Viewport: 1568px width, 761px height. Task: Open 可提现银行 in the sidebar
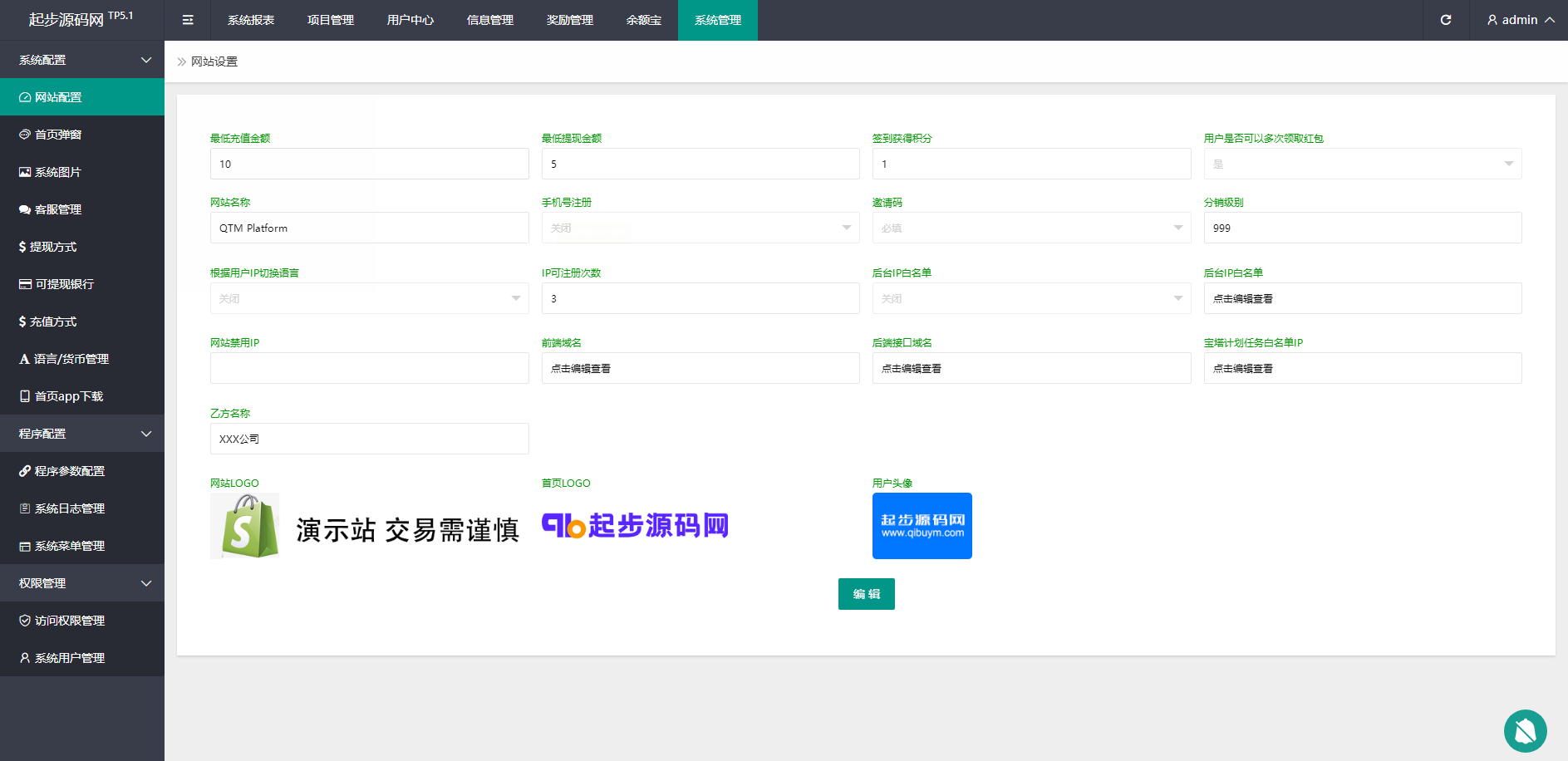point(64,284)
